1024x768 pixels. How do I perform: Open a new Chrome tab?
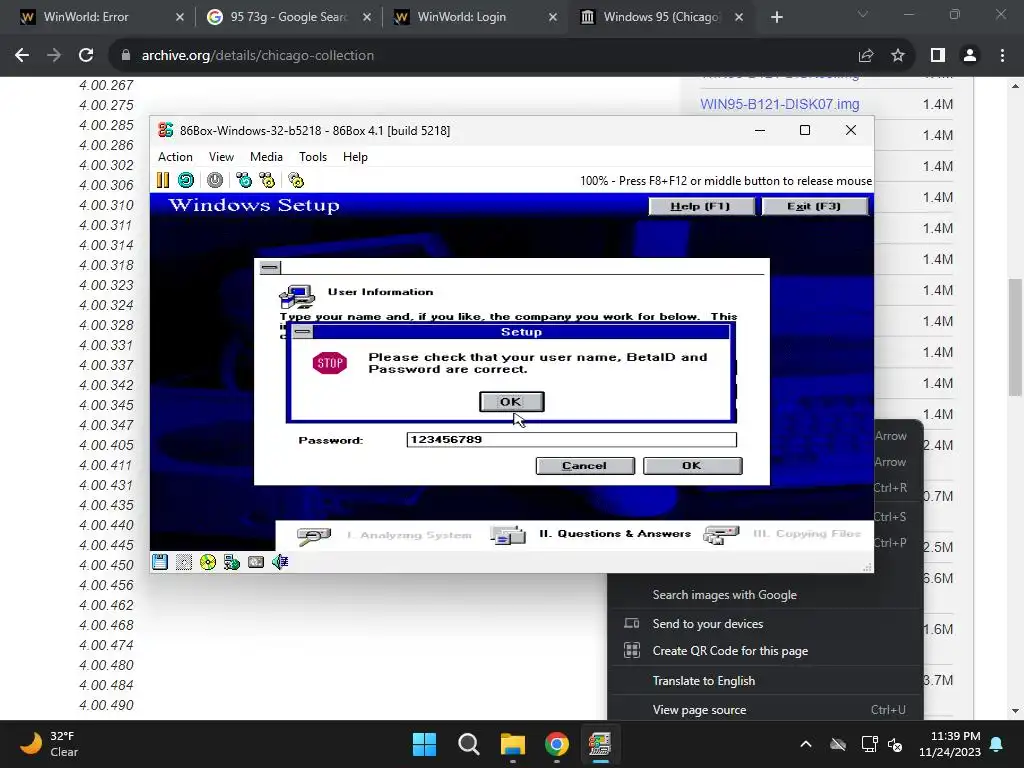776,17
